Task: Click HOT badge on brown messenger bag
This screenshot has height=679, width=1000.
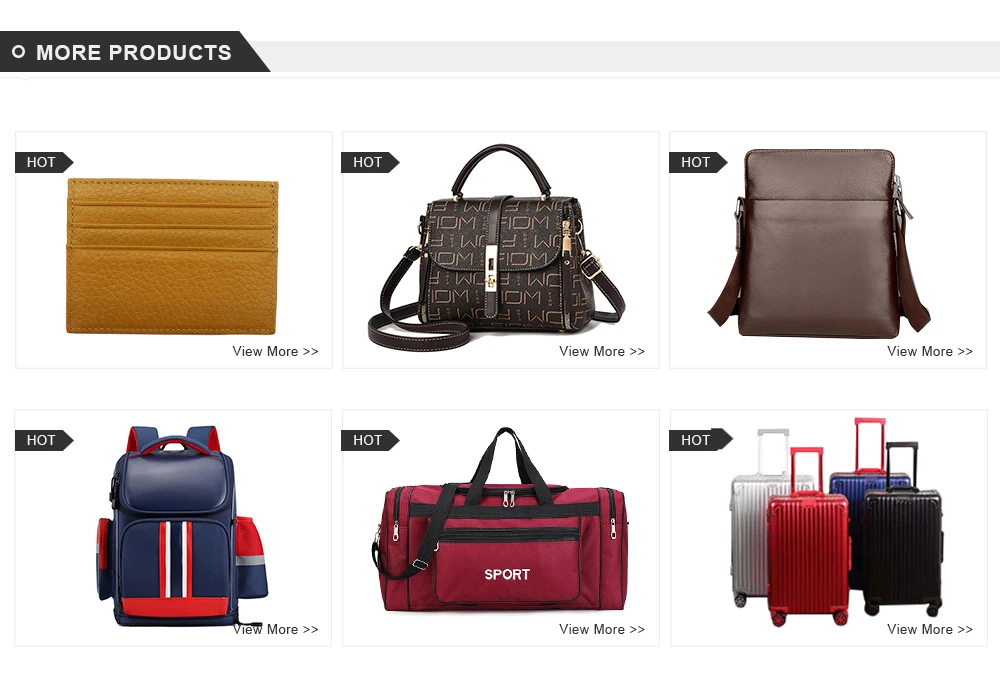Action: [698, 162]
